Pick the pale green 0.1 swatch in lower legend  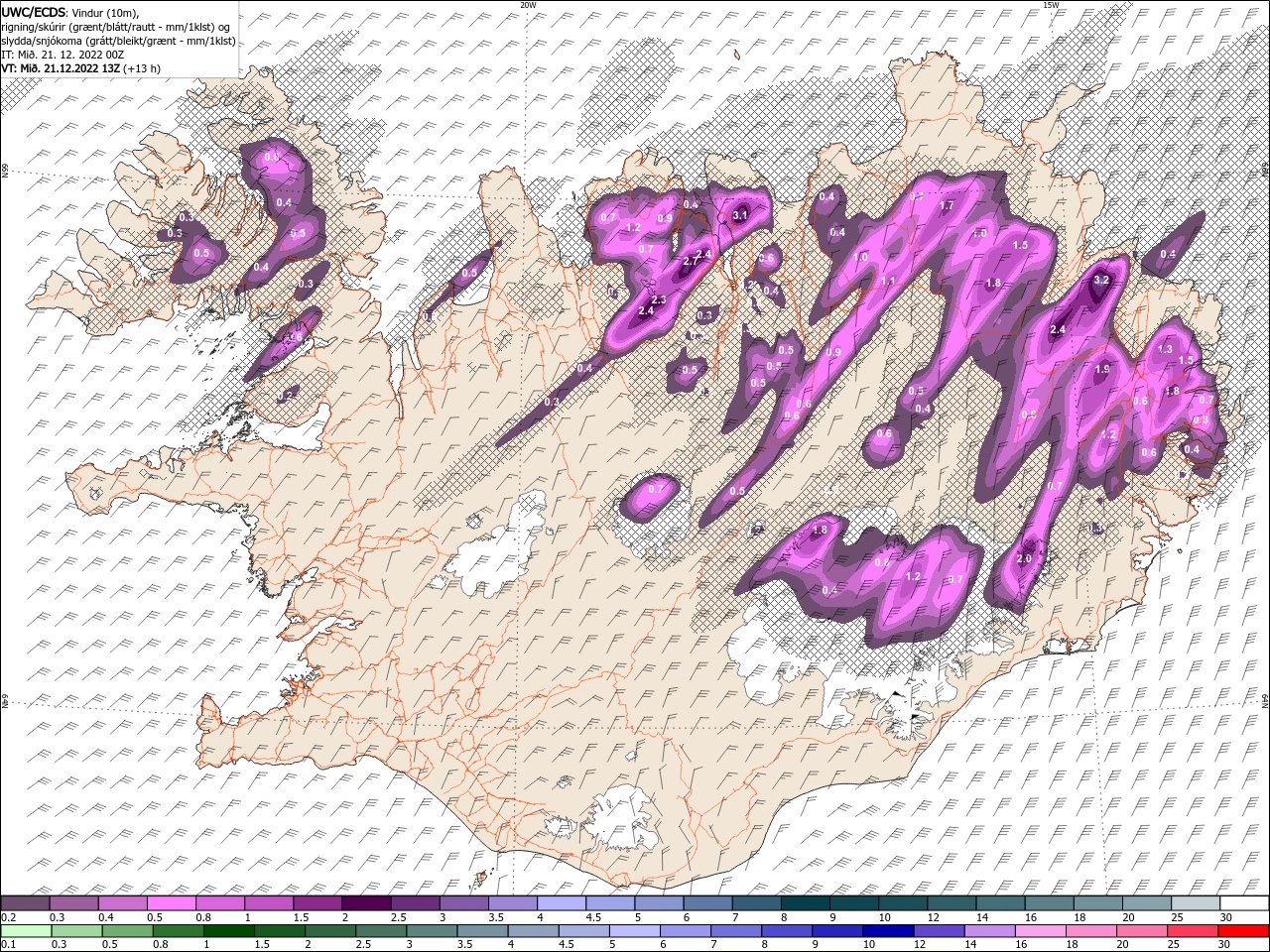27,931
